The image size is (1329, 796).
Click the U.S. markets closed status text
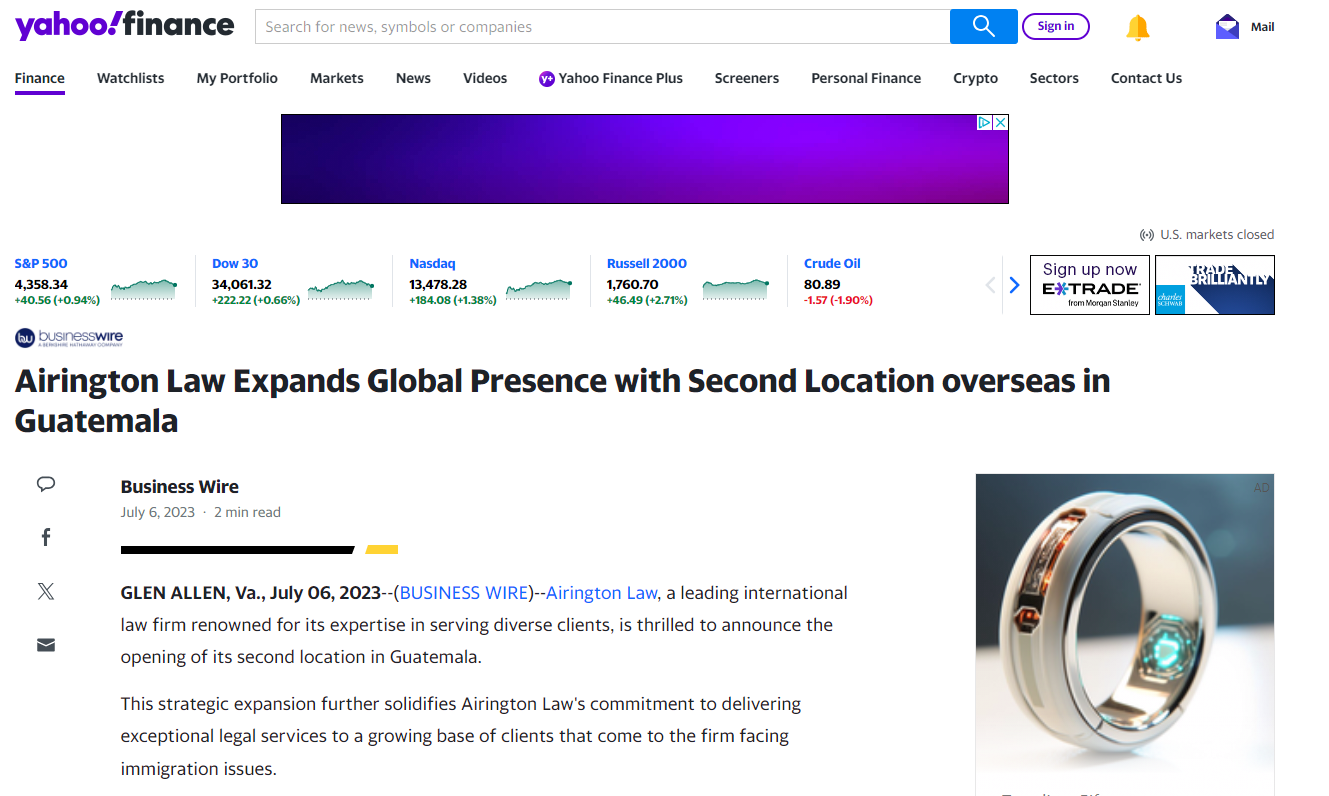1217,235
